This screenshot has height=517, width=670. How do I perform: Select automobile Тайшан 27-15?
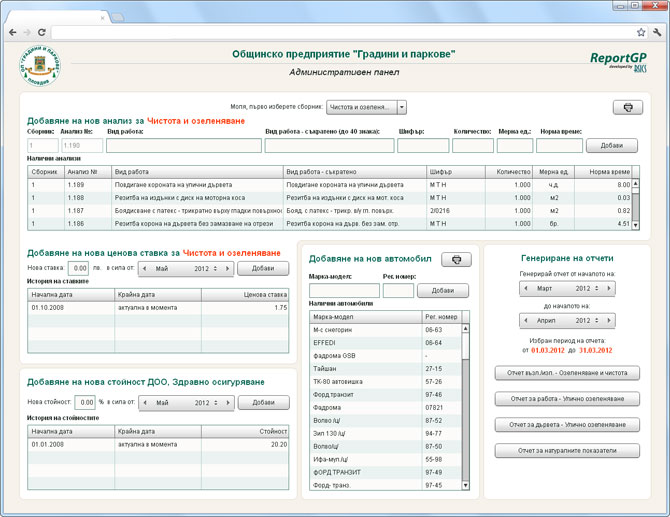pos(386,369)
